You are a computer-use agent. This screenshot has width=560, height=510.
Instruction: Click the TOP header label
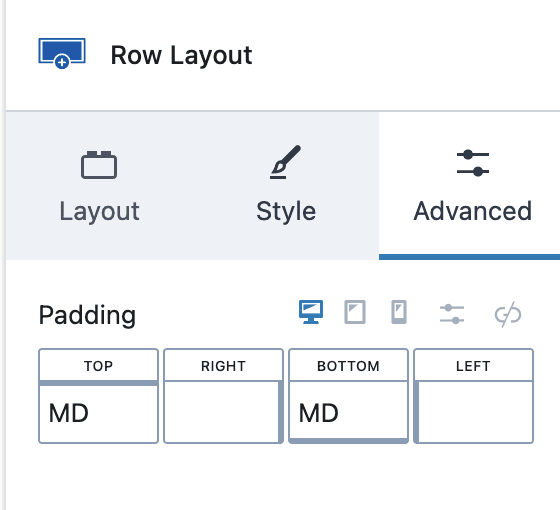[x=98, y=366]
